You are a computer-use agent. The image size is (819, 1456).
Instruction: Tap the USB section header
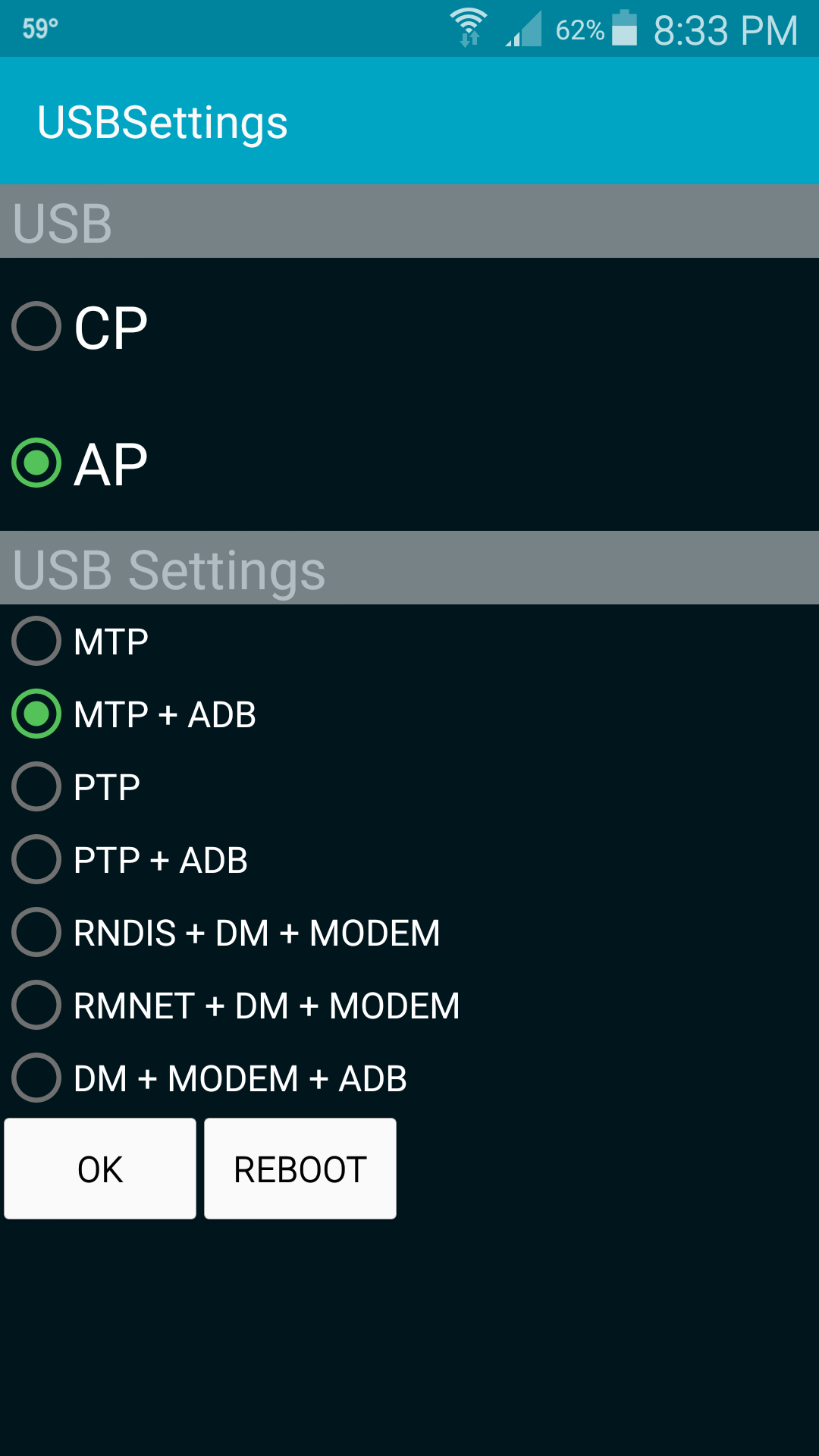click(x=62, y=223)
